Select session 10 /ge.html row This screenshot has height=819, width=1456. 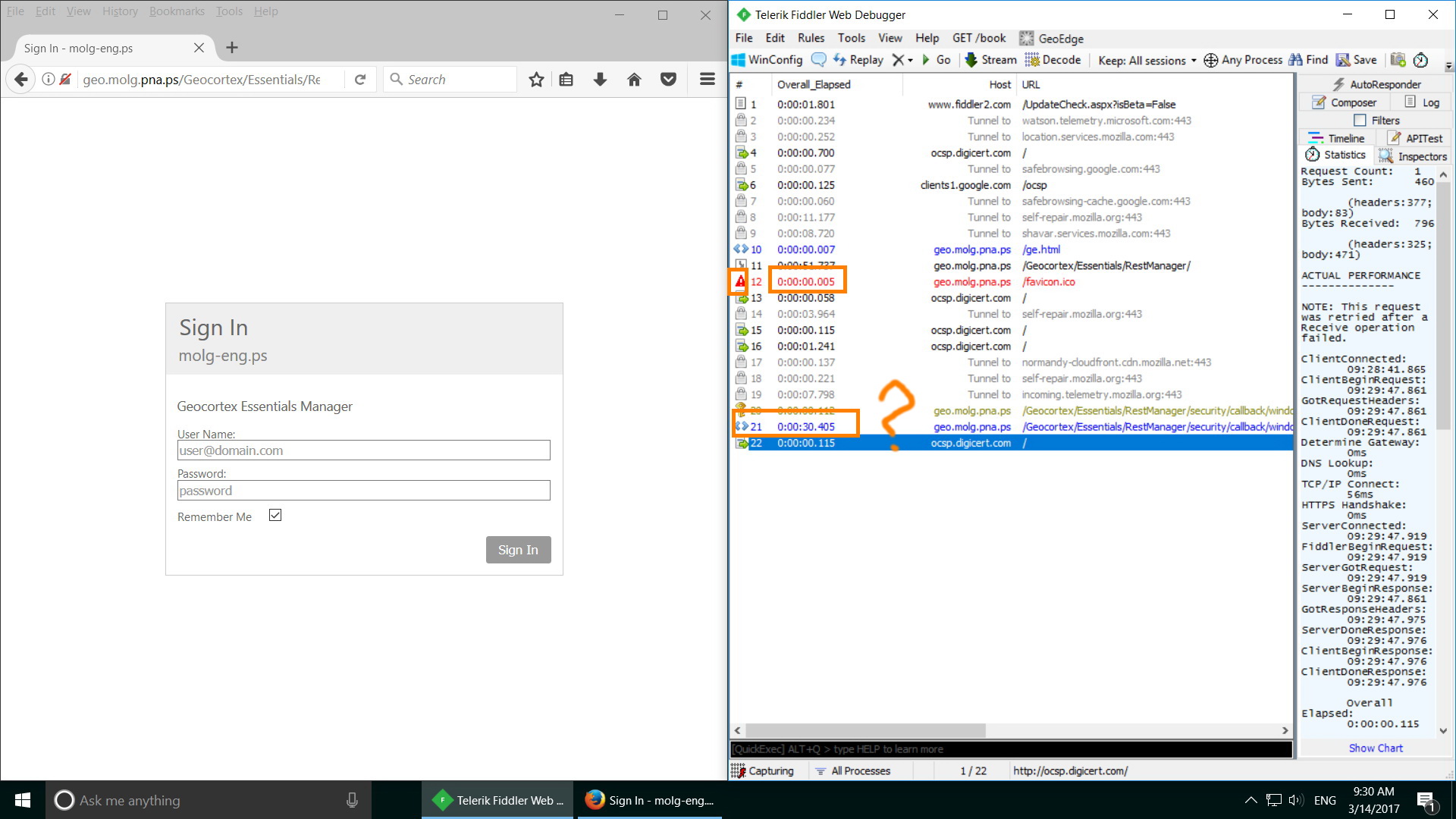(x=1012, y=249)
